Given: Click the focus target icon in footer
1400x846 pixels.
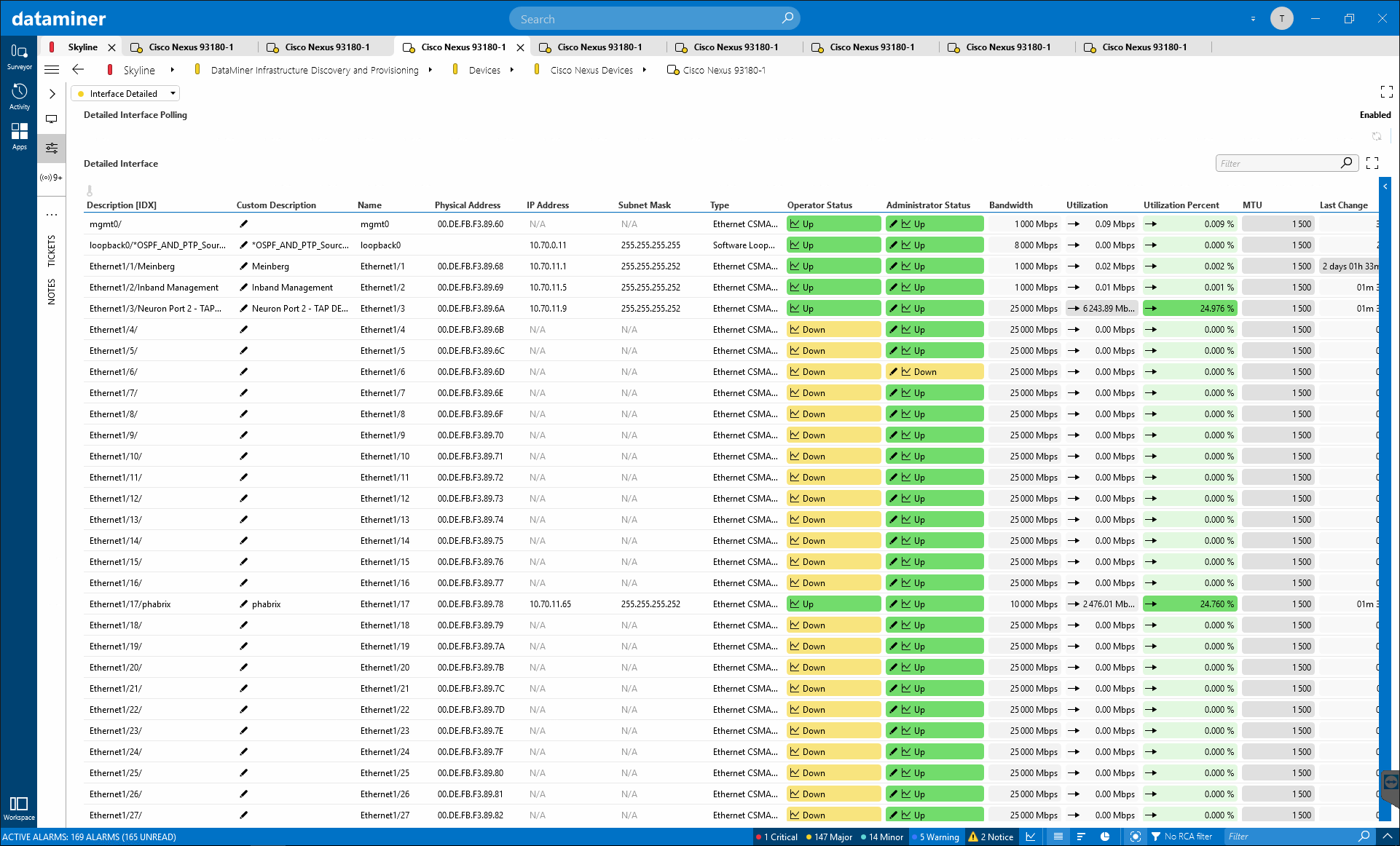Looking at the screenshot, I should [1135, 837].
